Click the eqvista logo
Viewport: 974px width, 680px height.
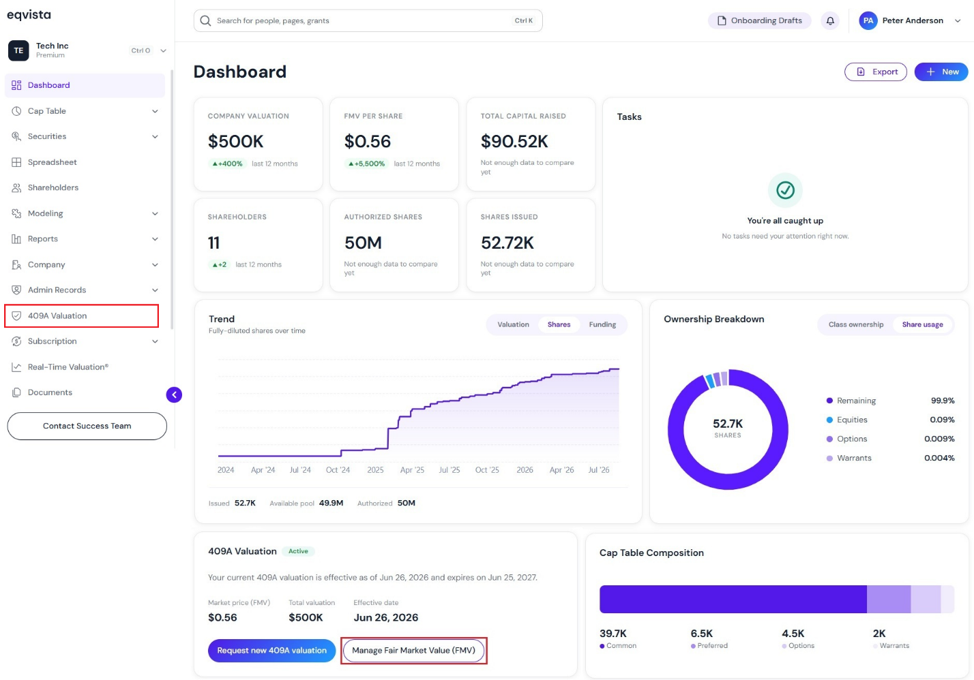pyautogui.click(x=29, y=14)
